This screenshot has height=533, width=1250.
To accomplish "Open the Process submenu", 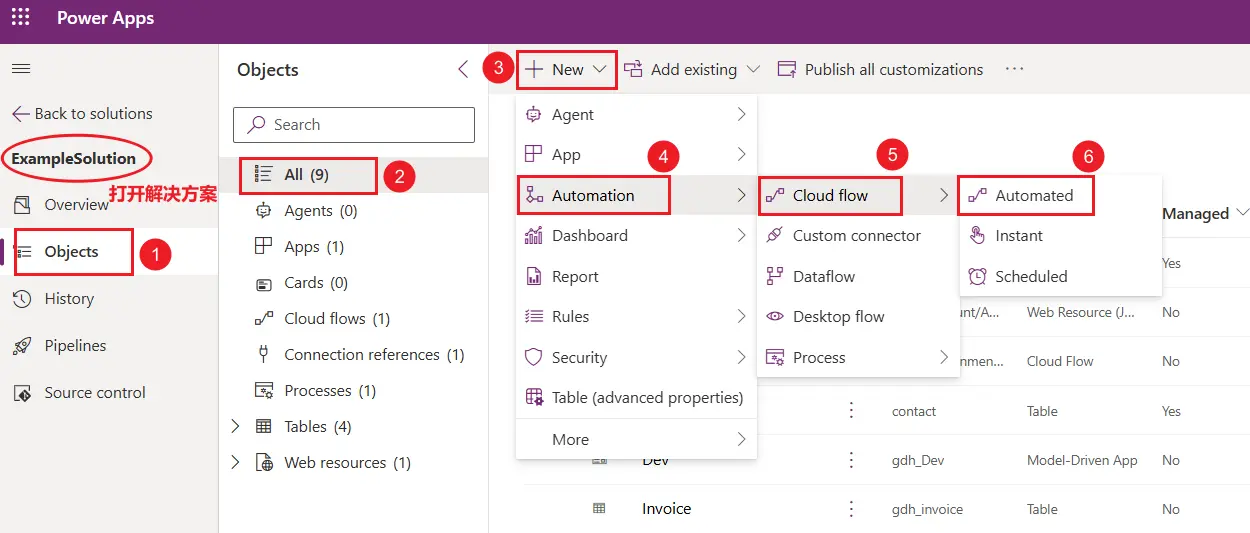I will tap(858, 358).
